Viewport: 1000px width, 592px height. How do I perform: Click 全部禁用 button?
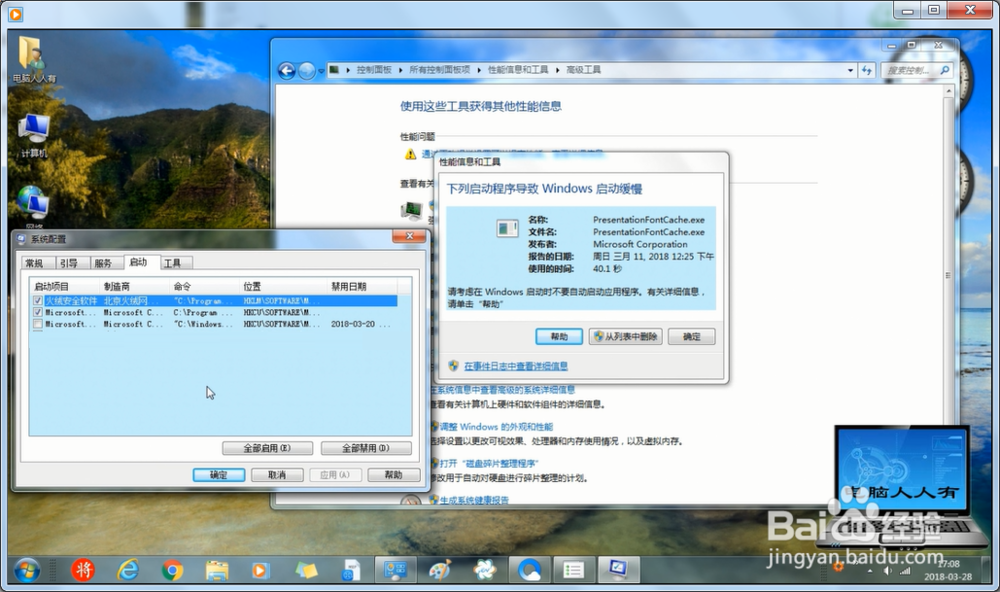pos(366,448)
